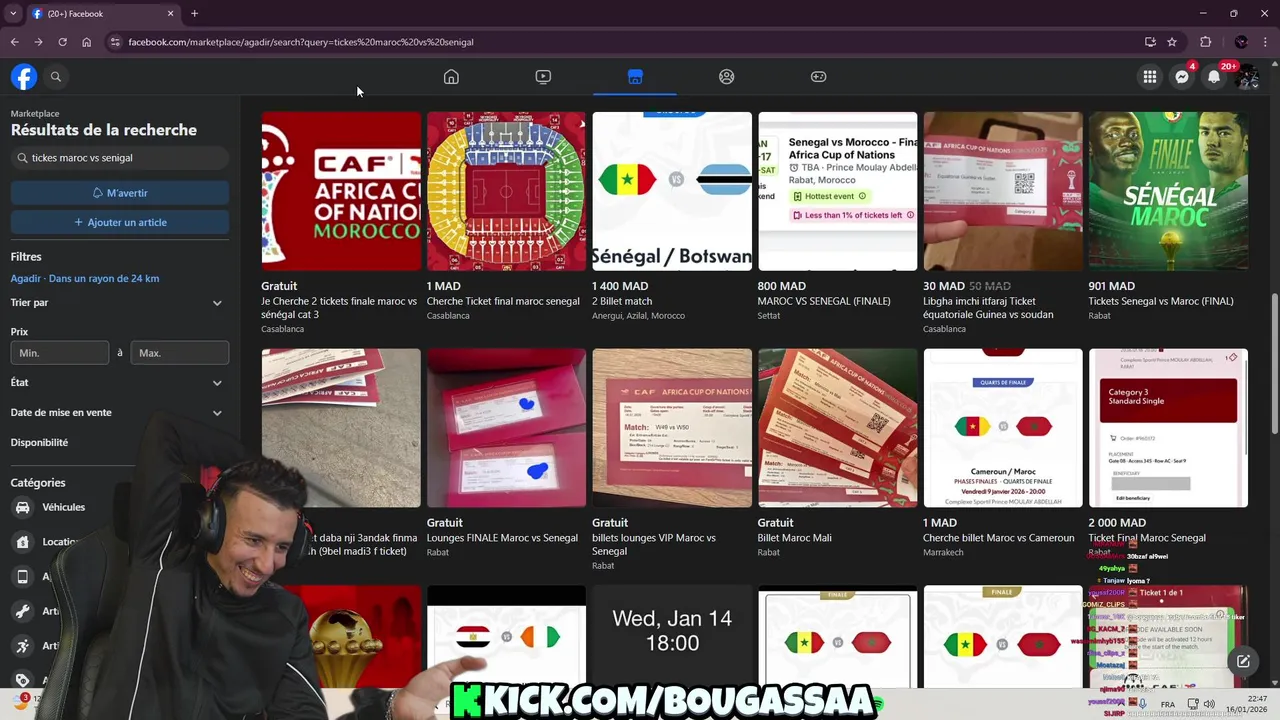Click the taskbar weather widget icon
The height and width of the screenshot is (720, 1280).
[24, 699]
